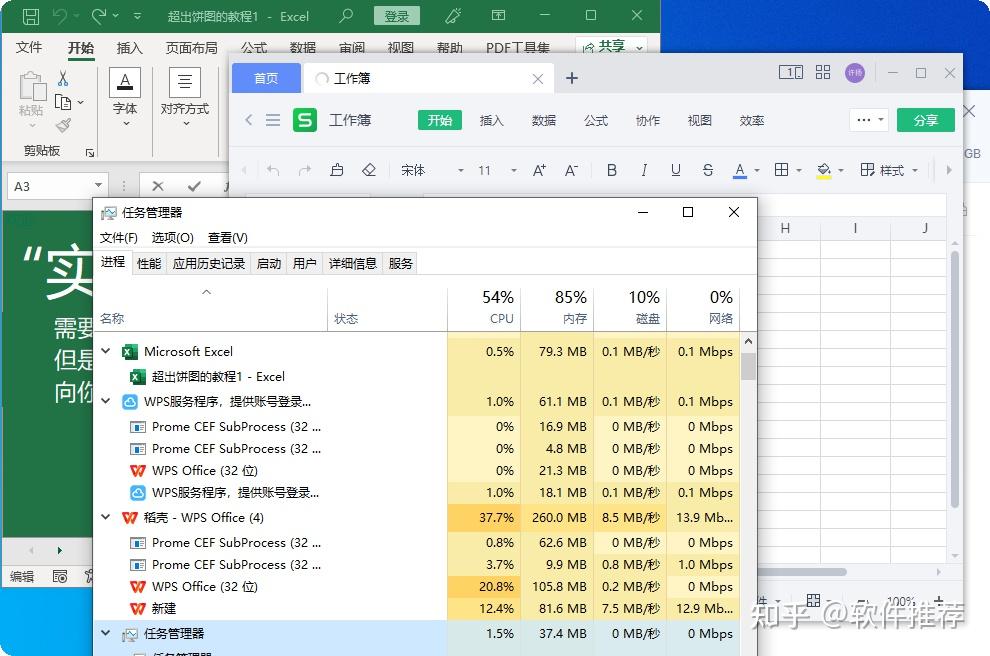Click the WPS format painter icon
Viewport: 990px width, 656px height.
point(337,170)
